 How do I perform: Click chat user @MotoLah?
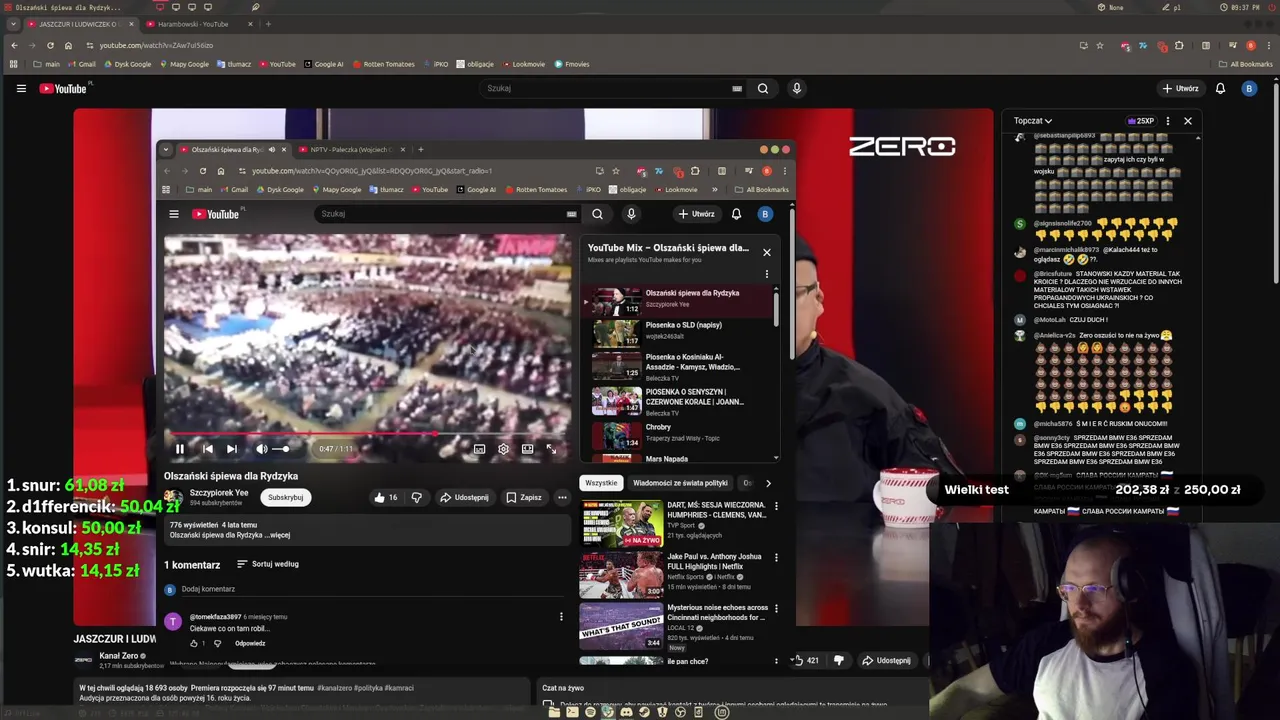pyautogui.click(x=1050, y=320)
